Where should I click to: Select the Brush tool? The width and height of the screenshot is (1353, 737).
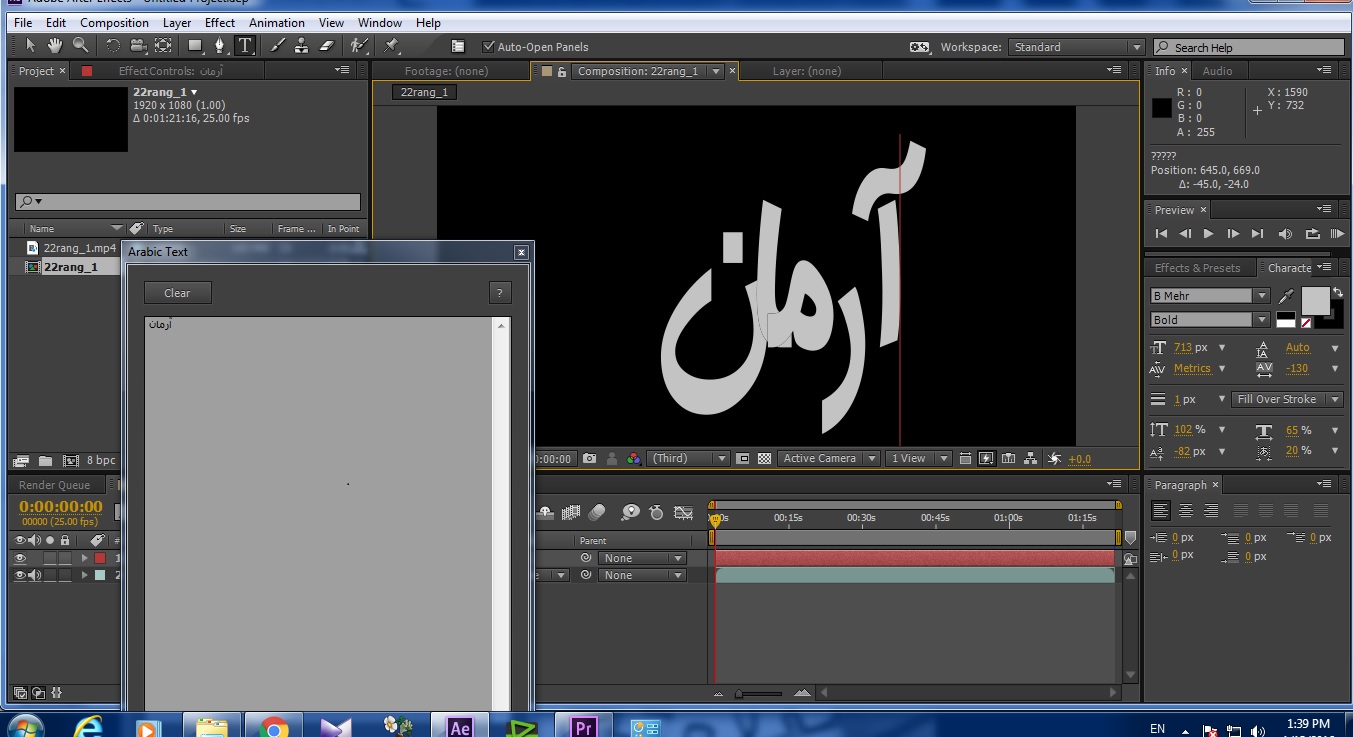pos(277,46)
